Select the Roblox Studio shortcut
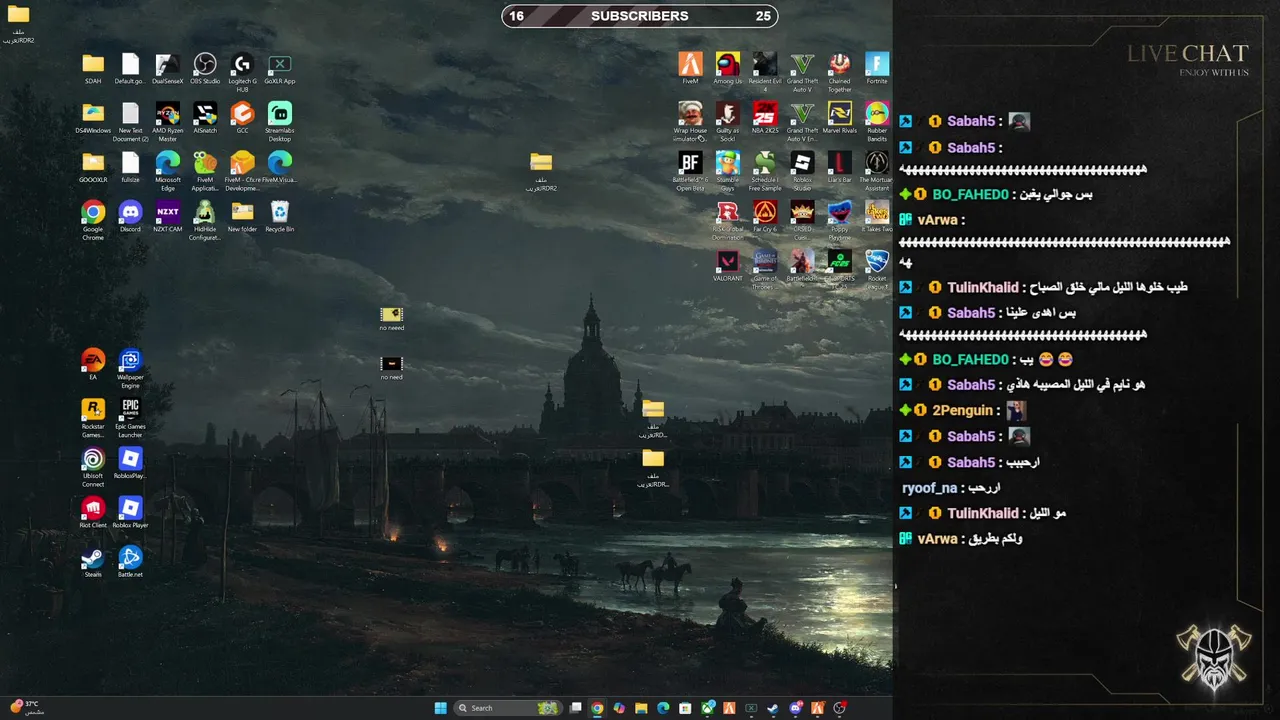1280x720 pixels. [802, 171]
